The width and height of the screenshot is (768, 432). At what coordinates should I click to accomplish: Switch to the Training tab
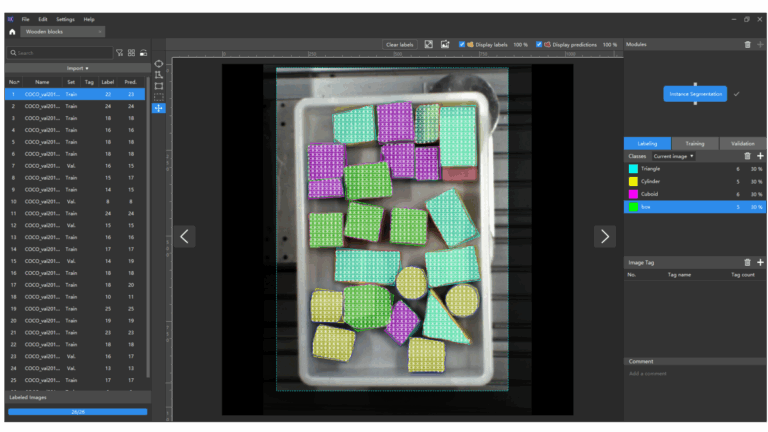tap(694, 143)
